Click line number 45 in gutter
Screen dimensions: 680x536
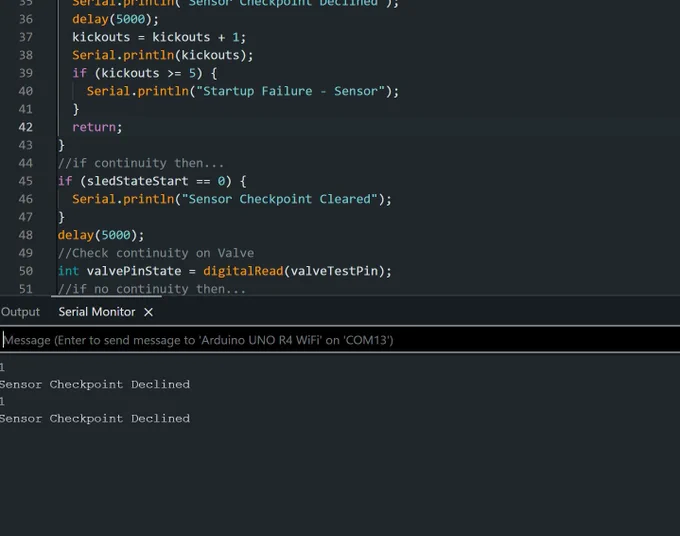point(26,181)
